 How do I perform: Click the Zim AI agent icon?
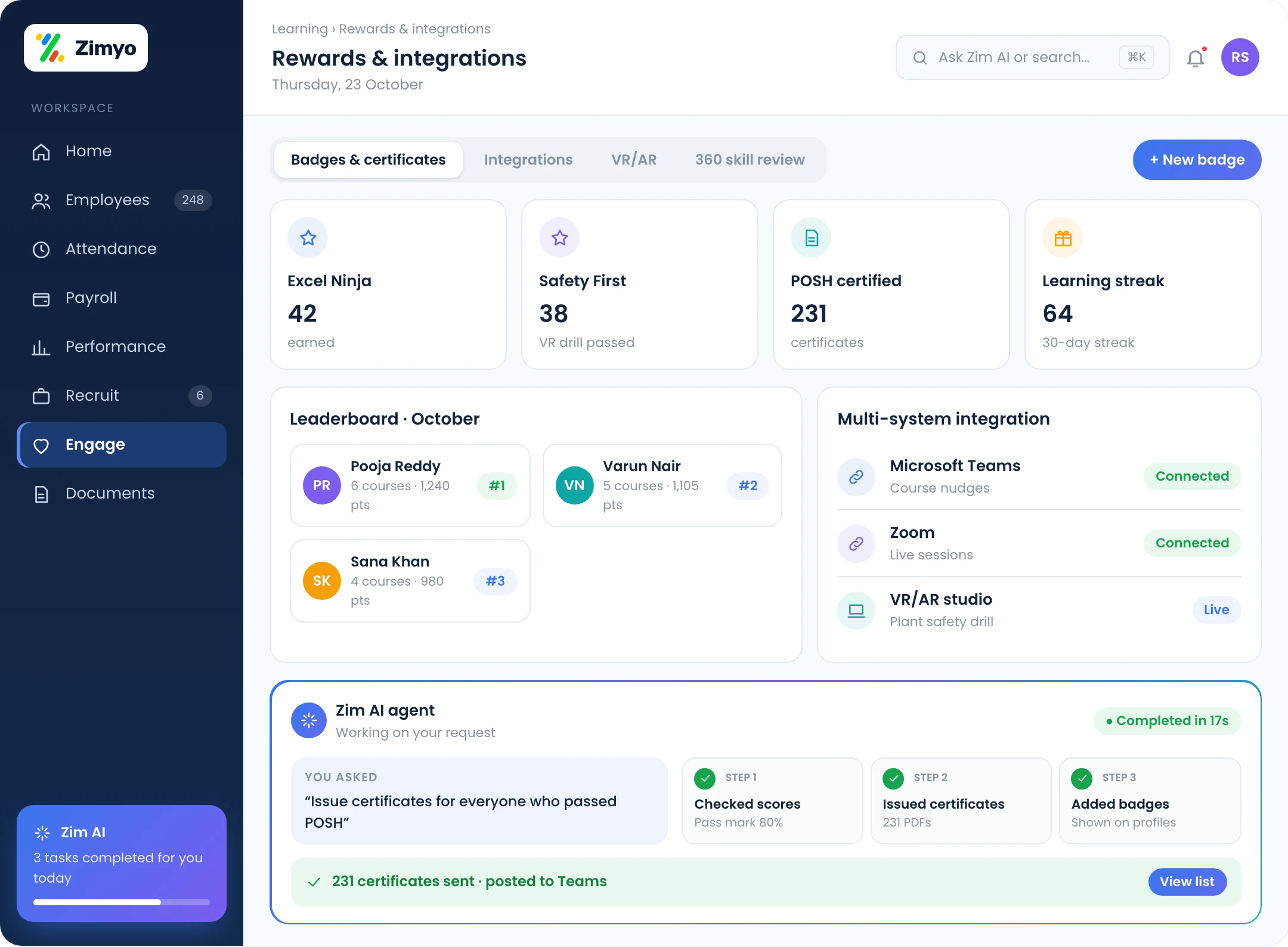tap(309, 720)
